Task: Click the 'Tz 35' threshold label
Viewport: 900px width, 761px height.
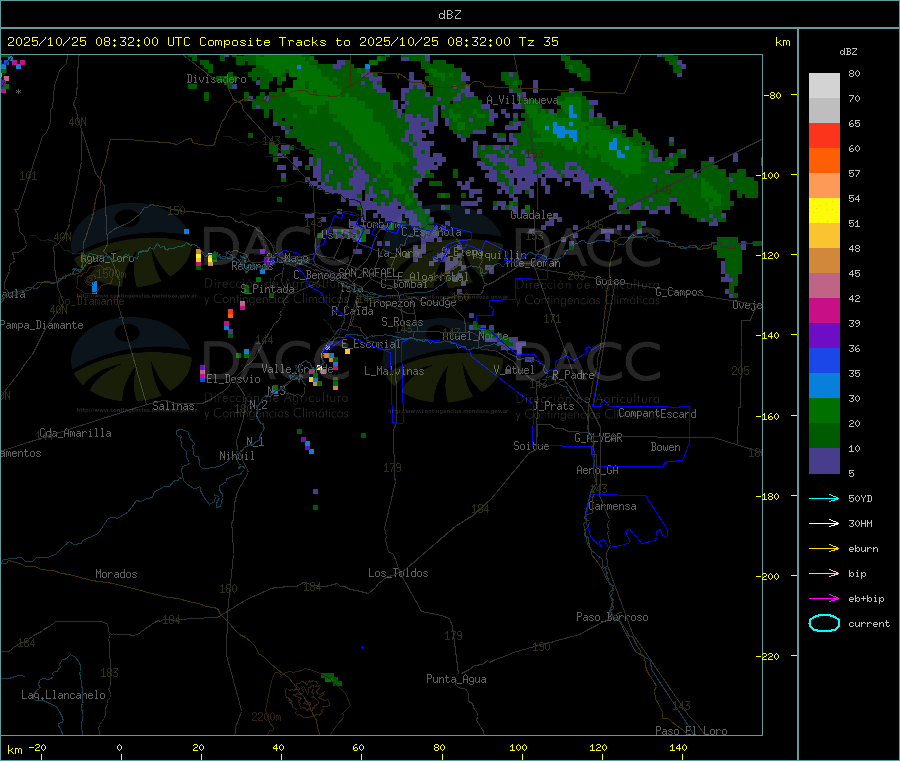Action: pyautogui.click(x=538, y=42)
